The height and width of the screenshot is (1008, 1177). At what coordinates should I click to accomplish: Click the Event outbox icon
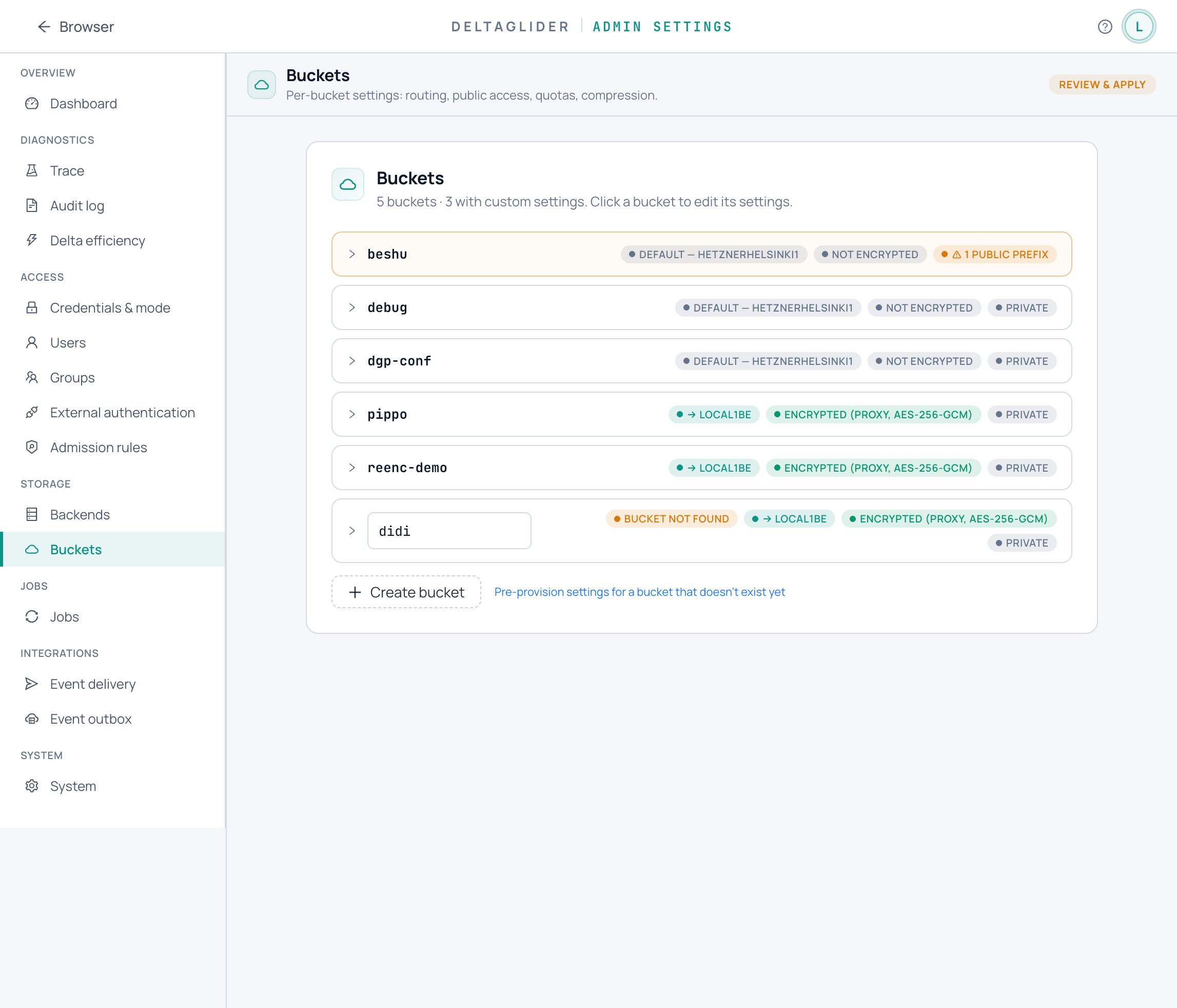pyautogui.click(x=32, y=719)
